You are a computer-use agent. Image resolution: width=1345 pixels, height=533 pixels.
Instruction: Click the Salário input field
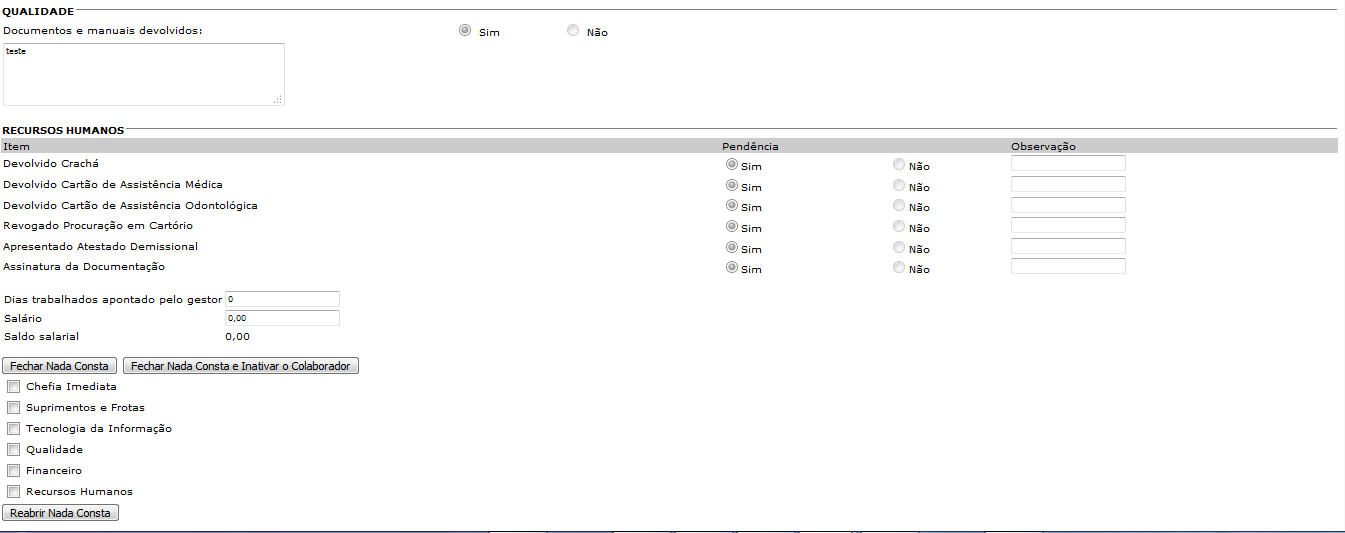283,318
